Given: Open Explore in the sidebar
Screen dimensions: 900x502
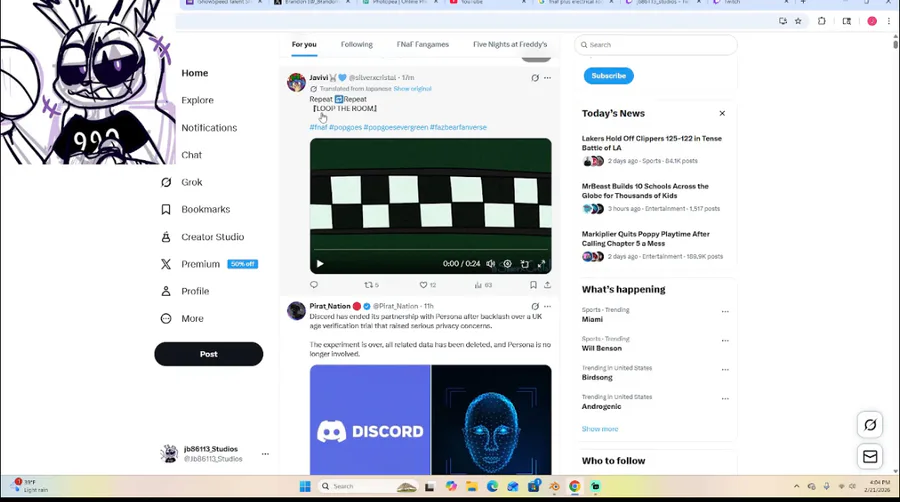Looking at the screenshot, I should click(197, 100).
